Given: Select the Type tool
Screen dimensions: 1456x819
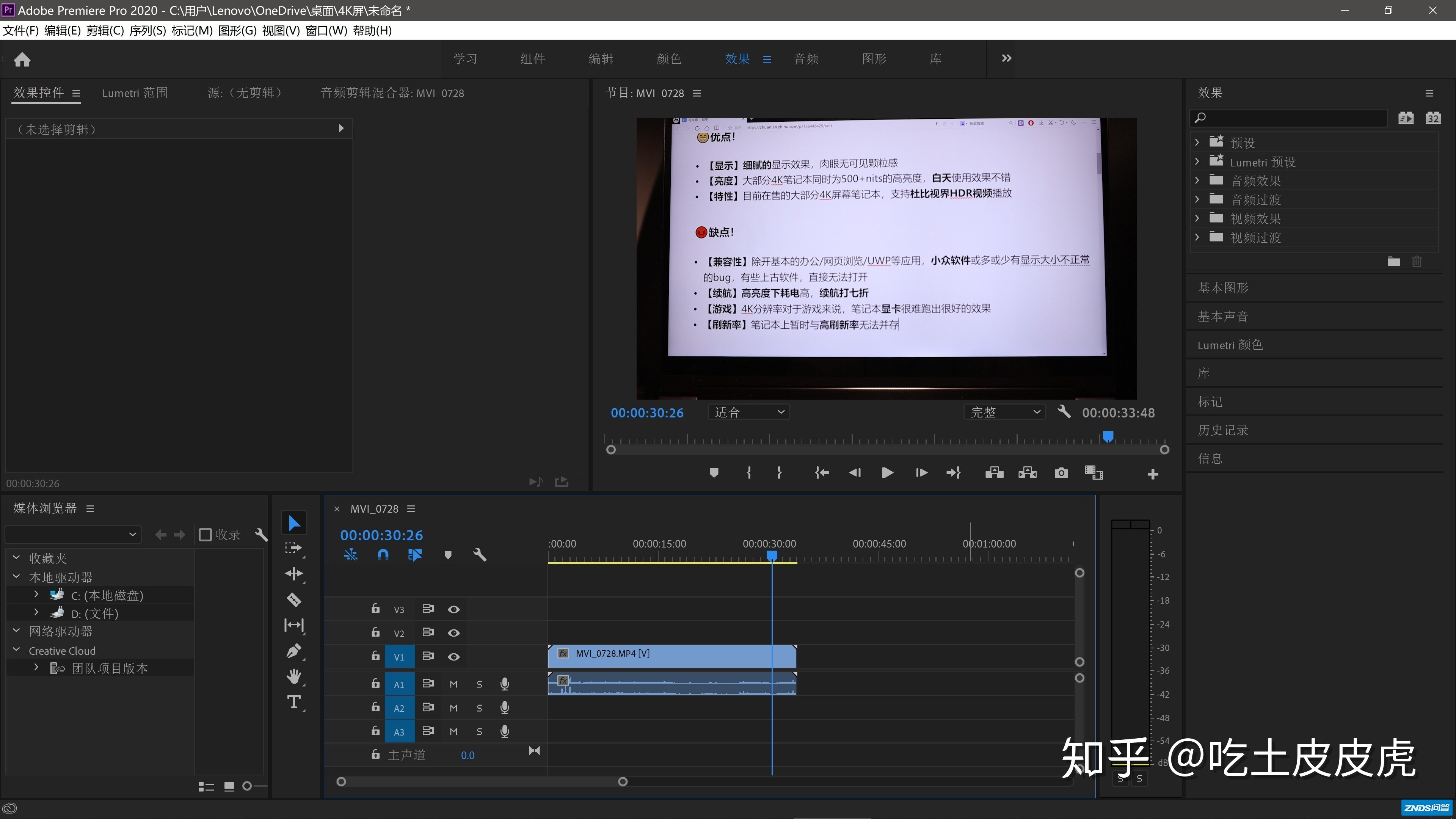Looking at the screenshot, I should click(293, 702).
